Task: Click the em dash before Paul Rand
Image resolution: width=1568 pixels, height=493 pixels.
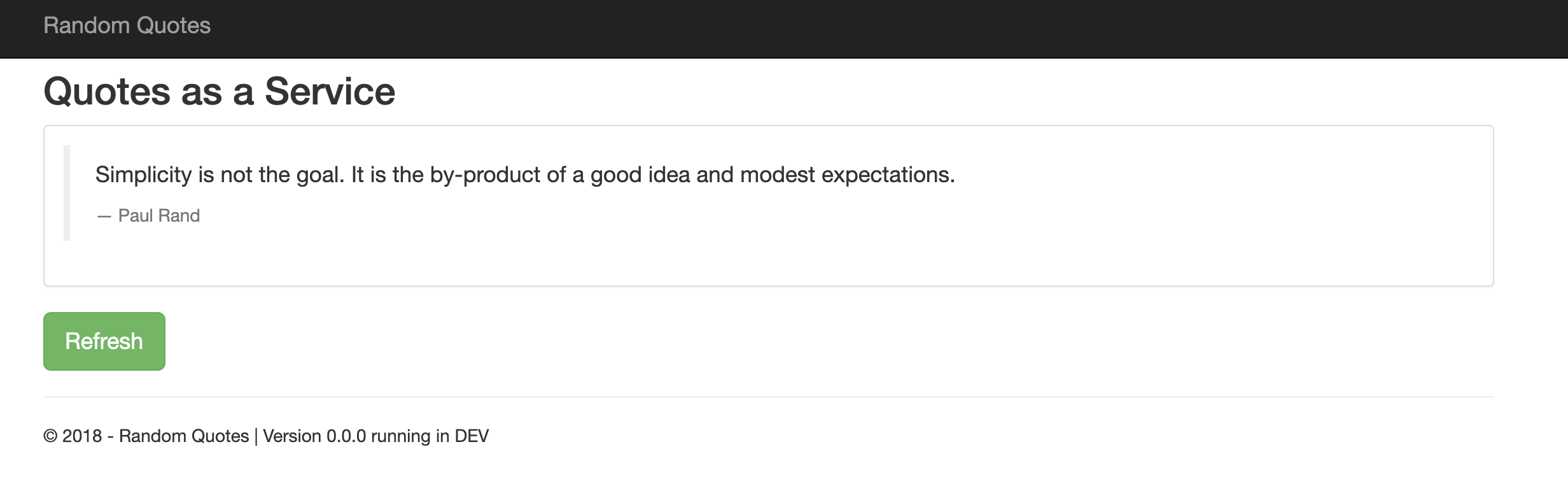Action: [104, 217]
